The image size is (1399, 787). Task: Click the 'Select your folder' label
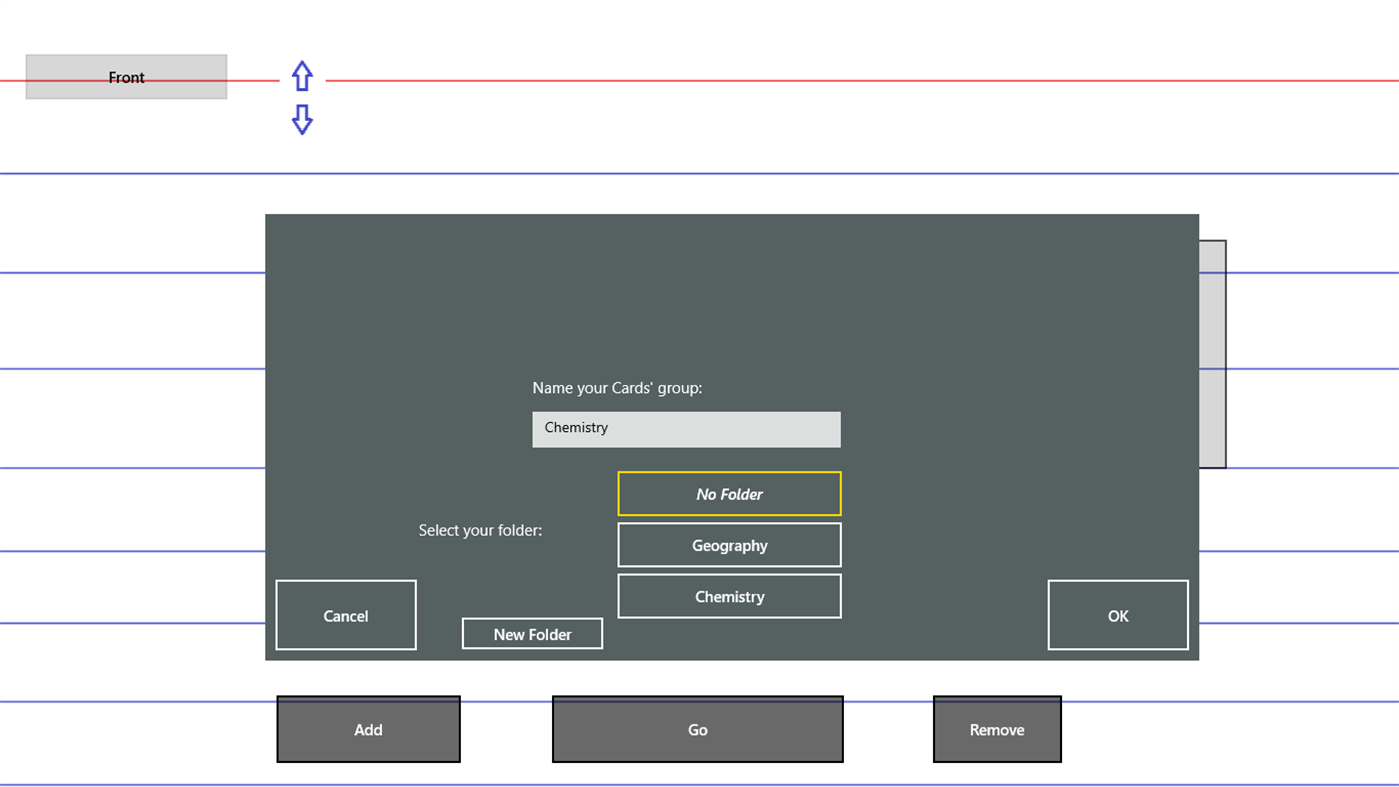(x=480, y=530)
